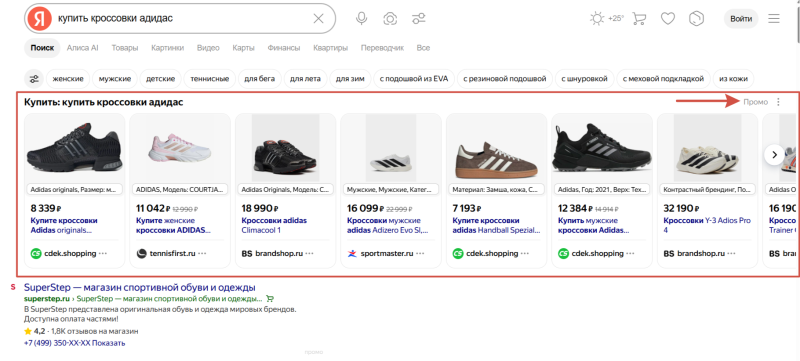Open 1,8K отзывов на магазин rating
This screenshot has width=800, height=361.
pos(94,331)
